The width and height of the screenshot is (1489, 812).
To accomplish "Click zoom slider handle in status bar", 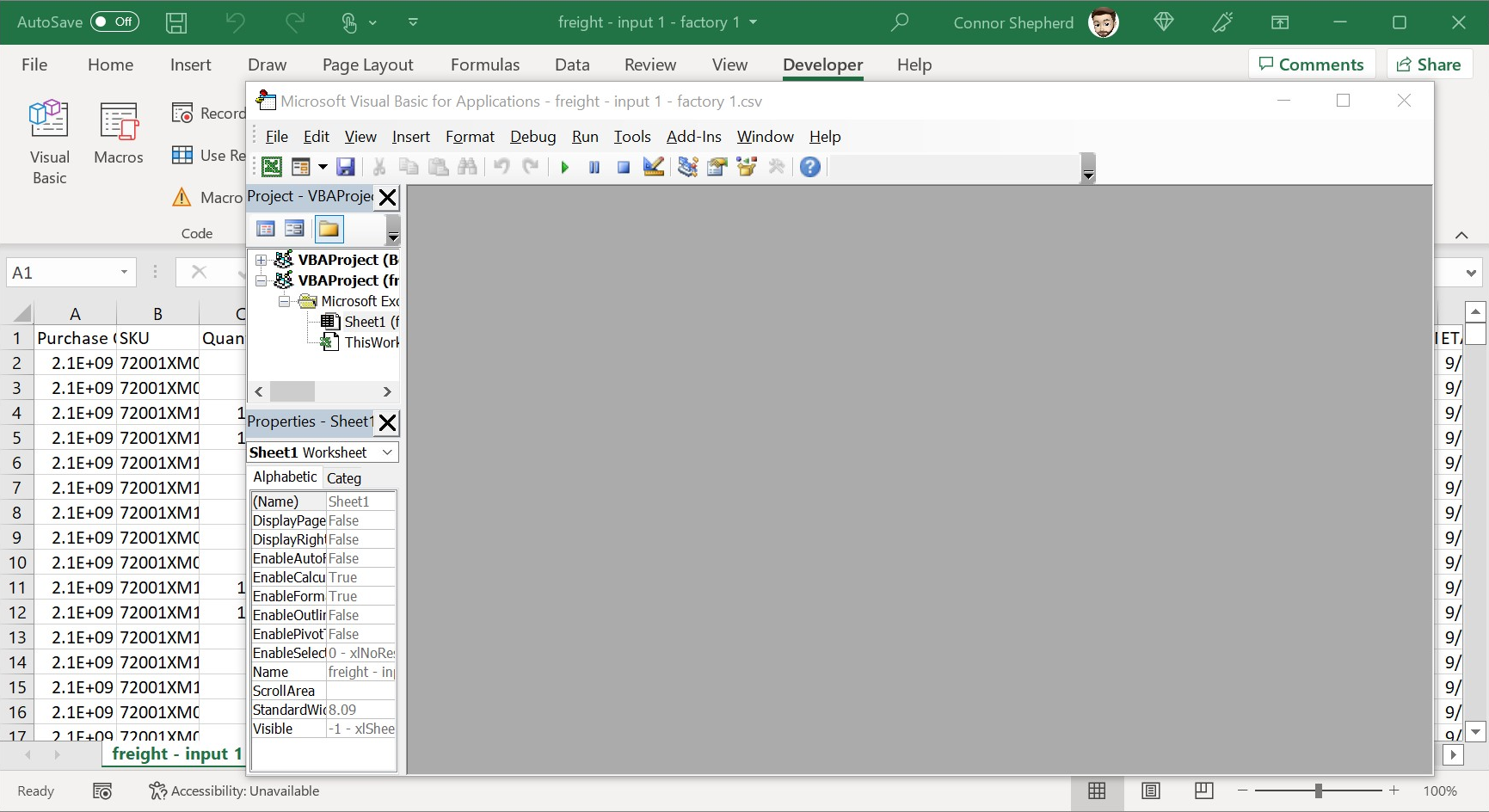I will [x=1318, y=790].
